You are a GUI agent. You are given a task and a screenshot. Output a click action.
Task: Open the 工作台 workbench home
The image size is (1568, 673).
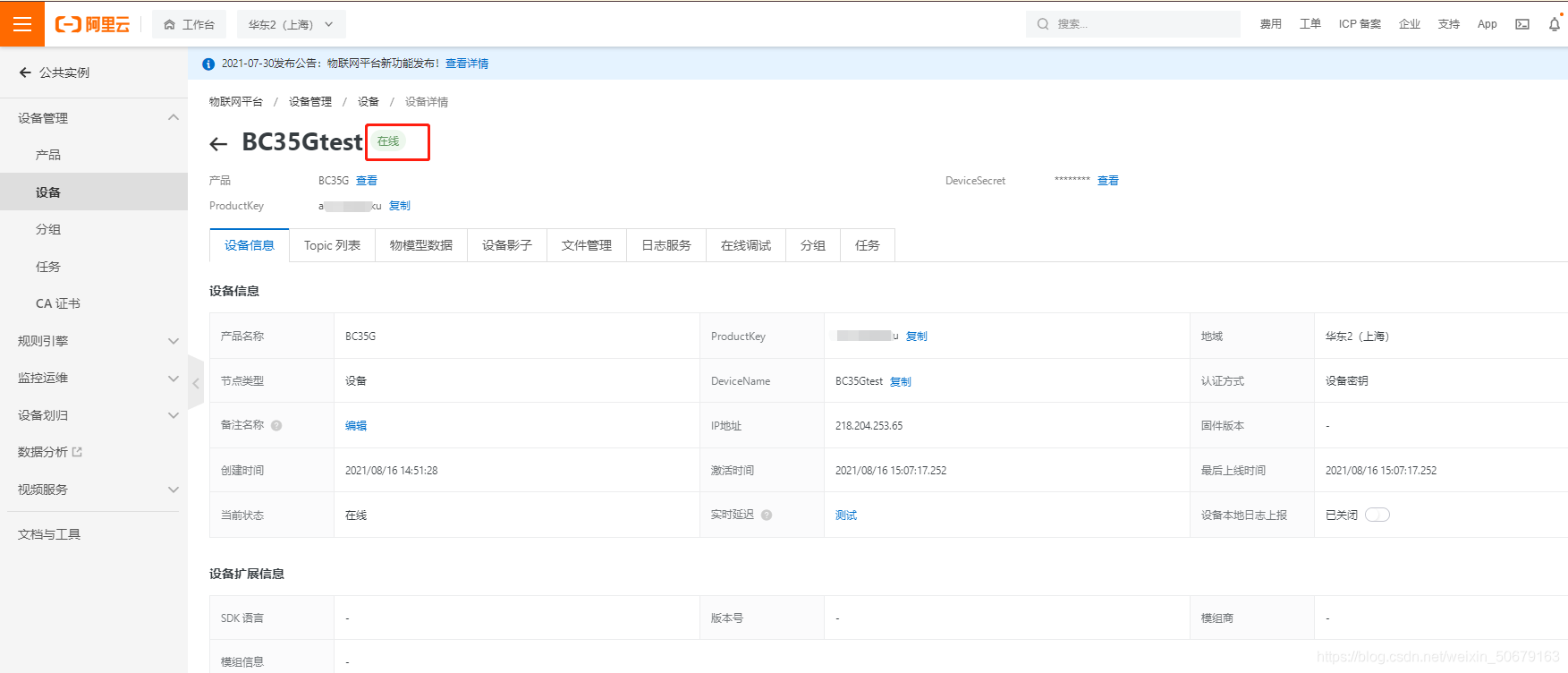coord(190,24)
